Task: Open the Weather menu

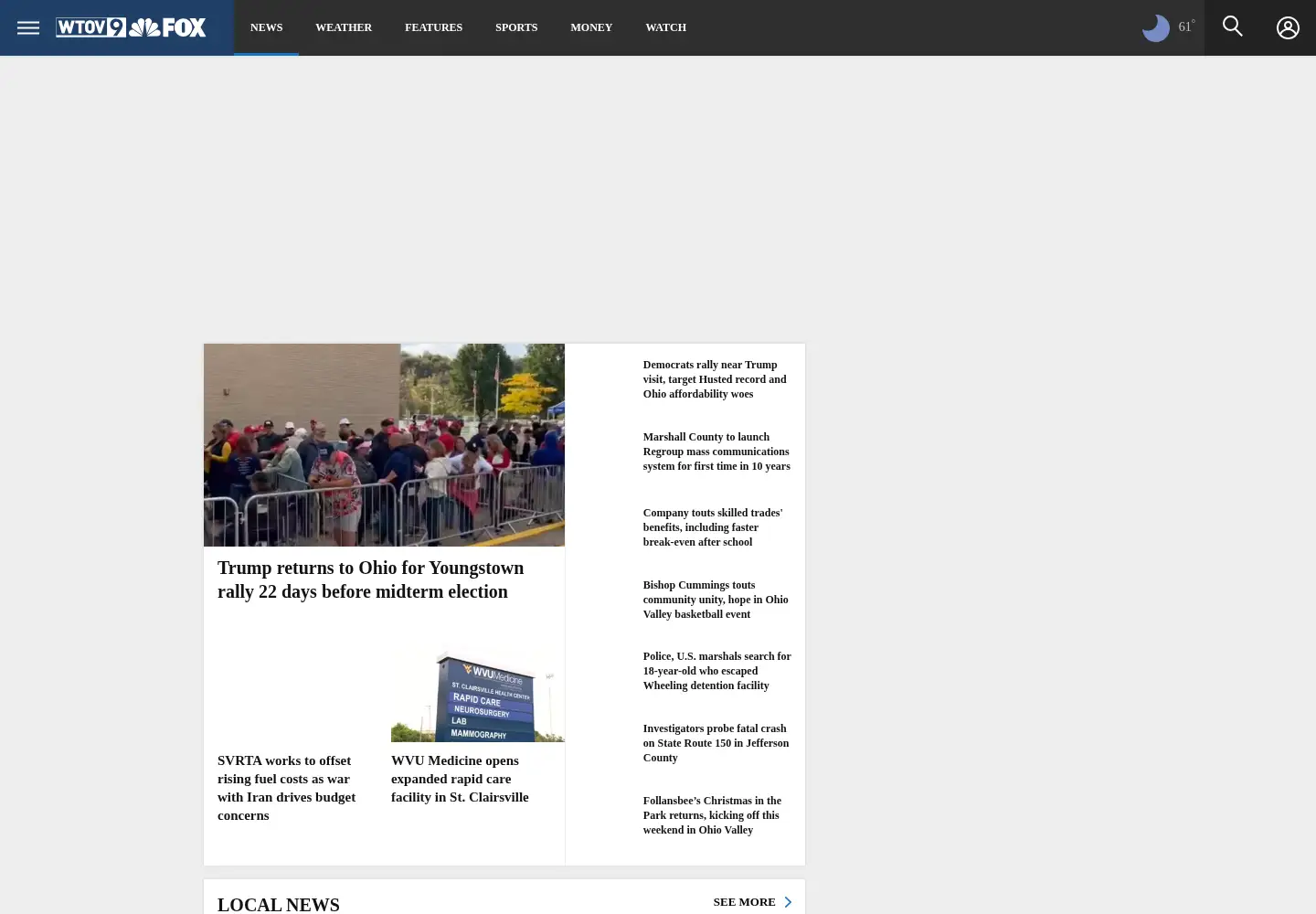Action: pyautogui.click(x=344, y=27)
